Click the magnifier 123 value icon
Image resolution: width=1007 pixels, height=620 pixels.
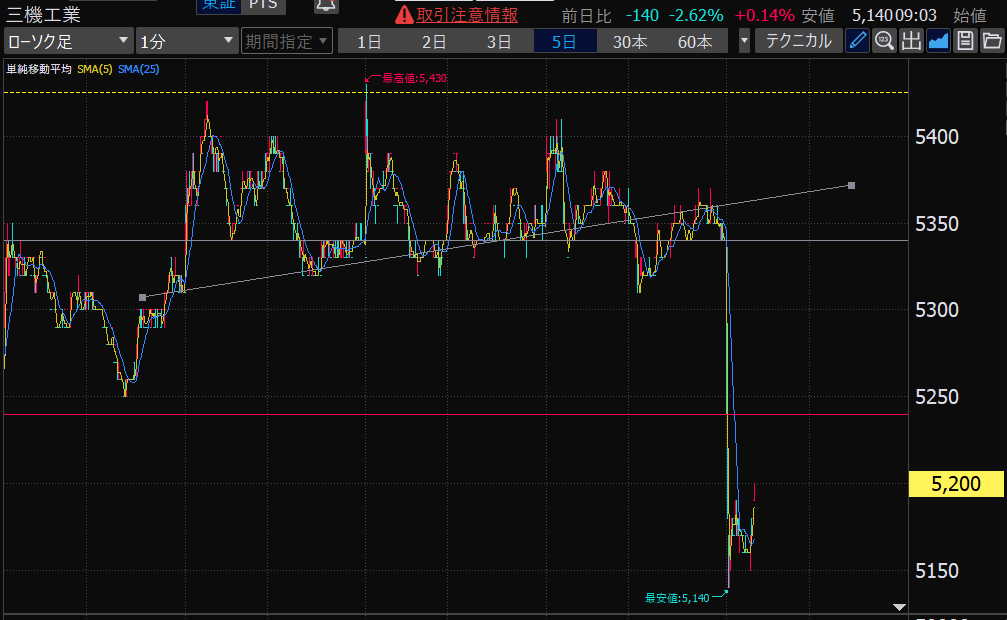click(x=884, y=41)
